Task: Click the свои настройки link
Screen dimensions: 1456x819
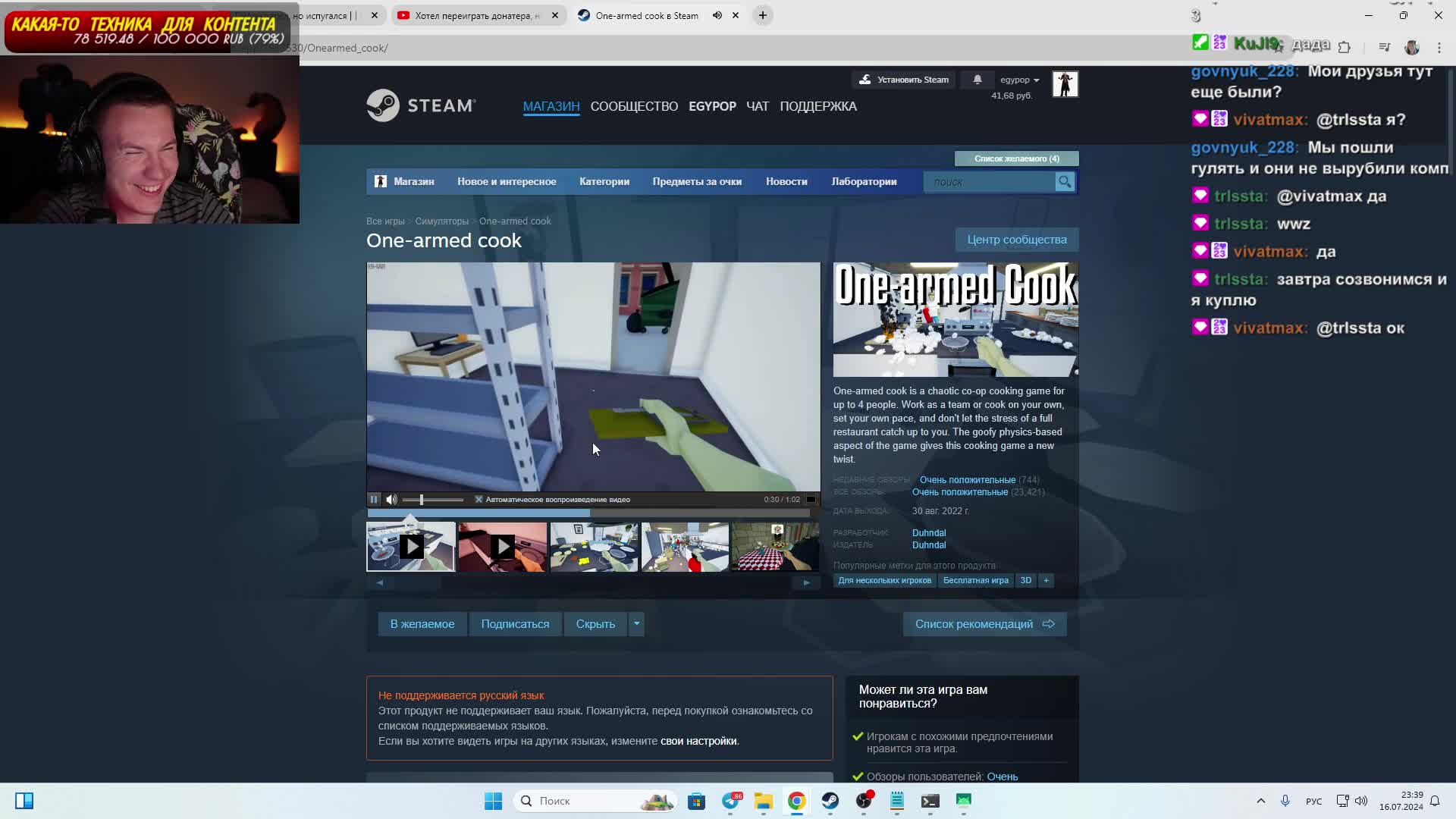Action: click(698, 741)
